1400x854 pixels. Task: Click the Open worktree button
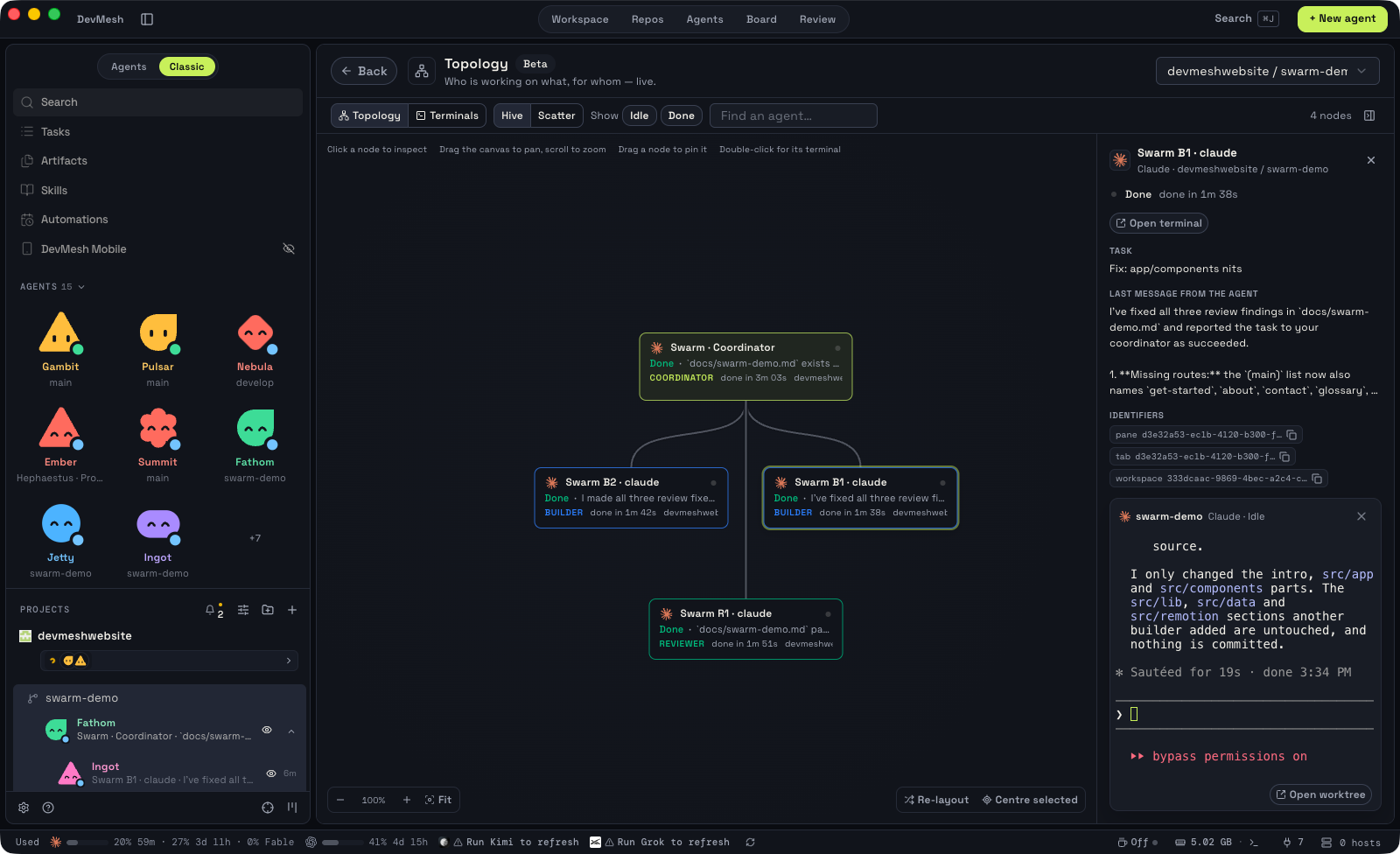click(1320, 794)
